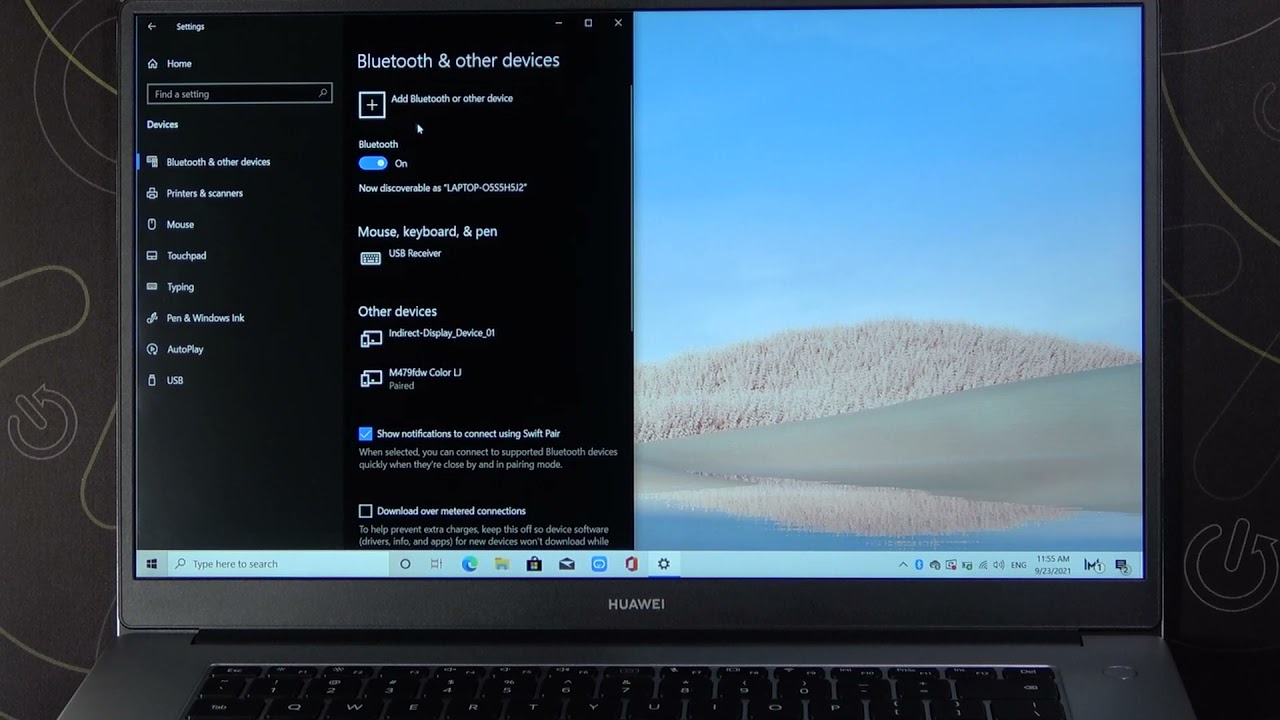Viewport: 1280px width, 720px height.
Task: Open Cortana circle icon on taskbar
Action: click(405, 564)
